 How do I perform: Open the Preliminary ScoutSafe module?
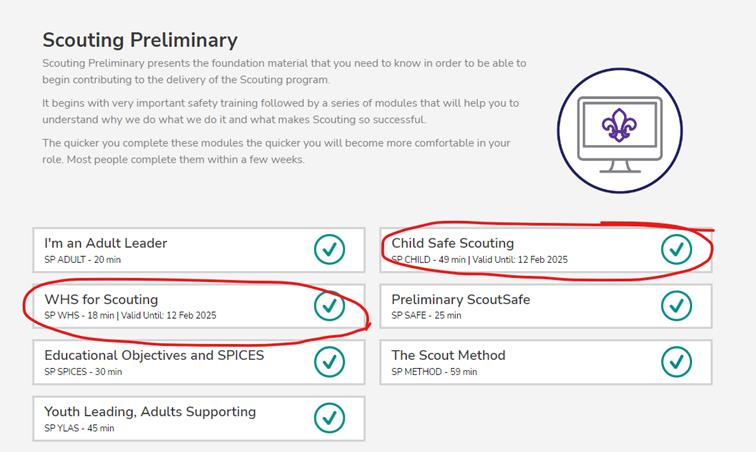460,300
